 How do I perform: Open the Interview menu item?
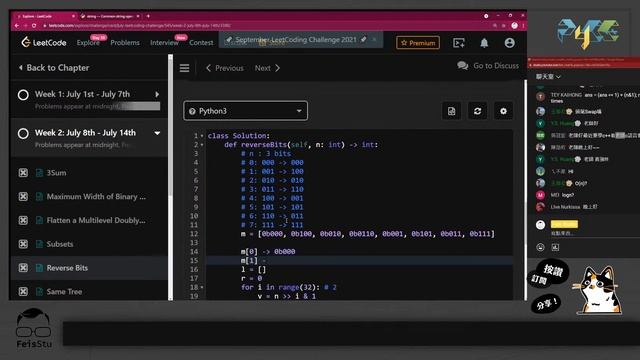tap(164, 42)
